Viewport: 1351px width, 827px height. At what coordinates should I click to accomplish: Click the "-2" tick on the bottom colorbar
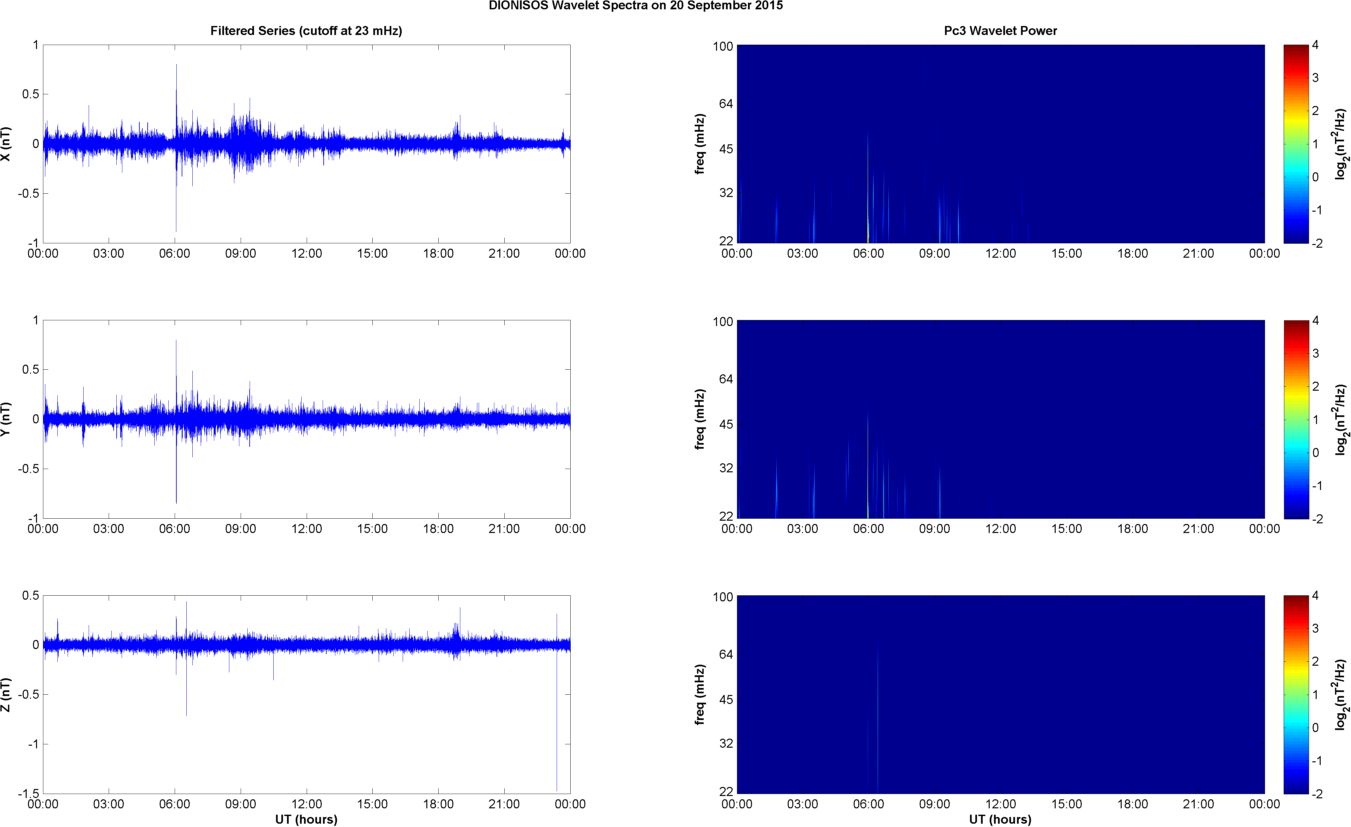1316,793
